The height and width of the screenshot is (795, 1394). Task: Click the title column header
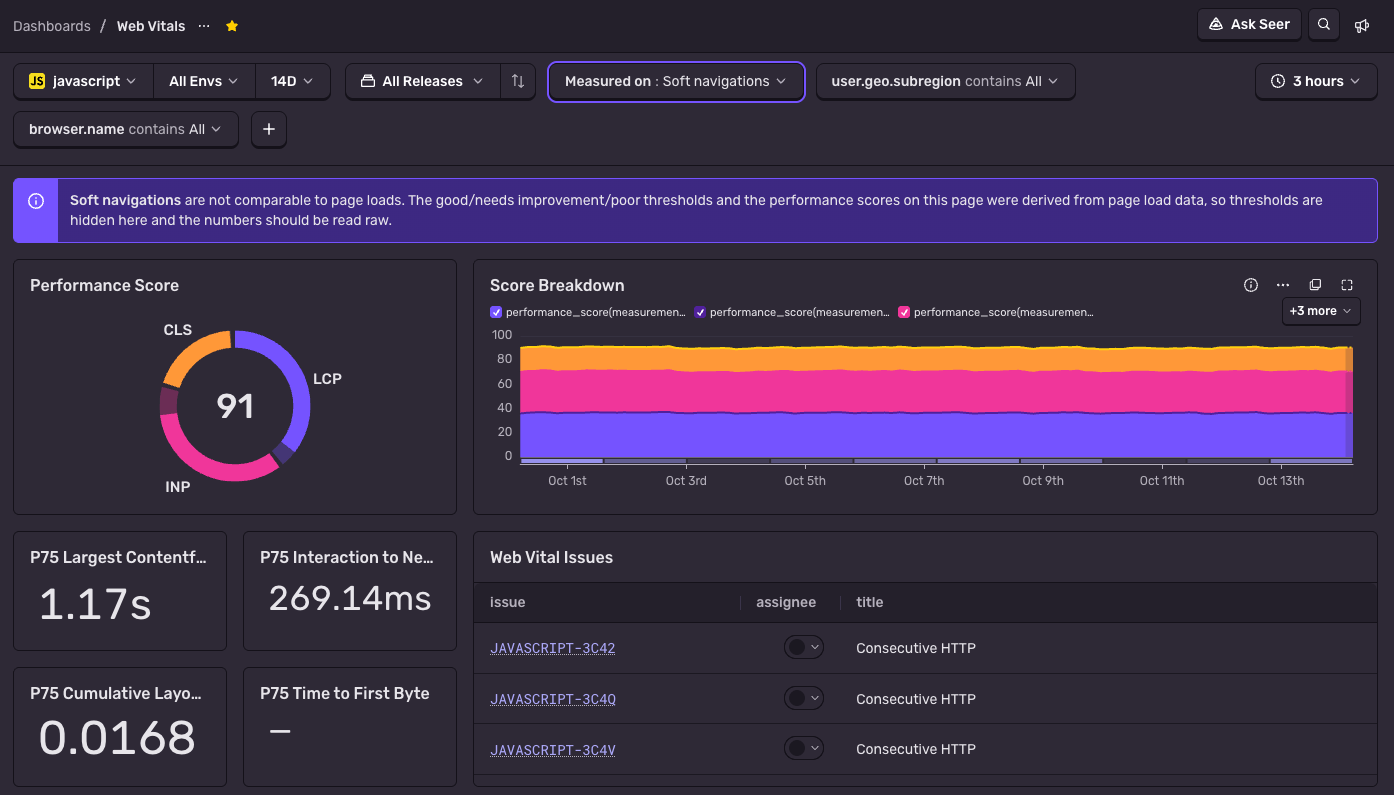tap(870, 602)
